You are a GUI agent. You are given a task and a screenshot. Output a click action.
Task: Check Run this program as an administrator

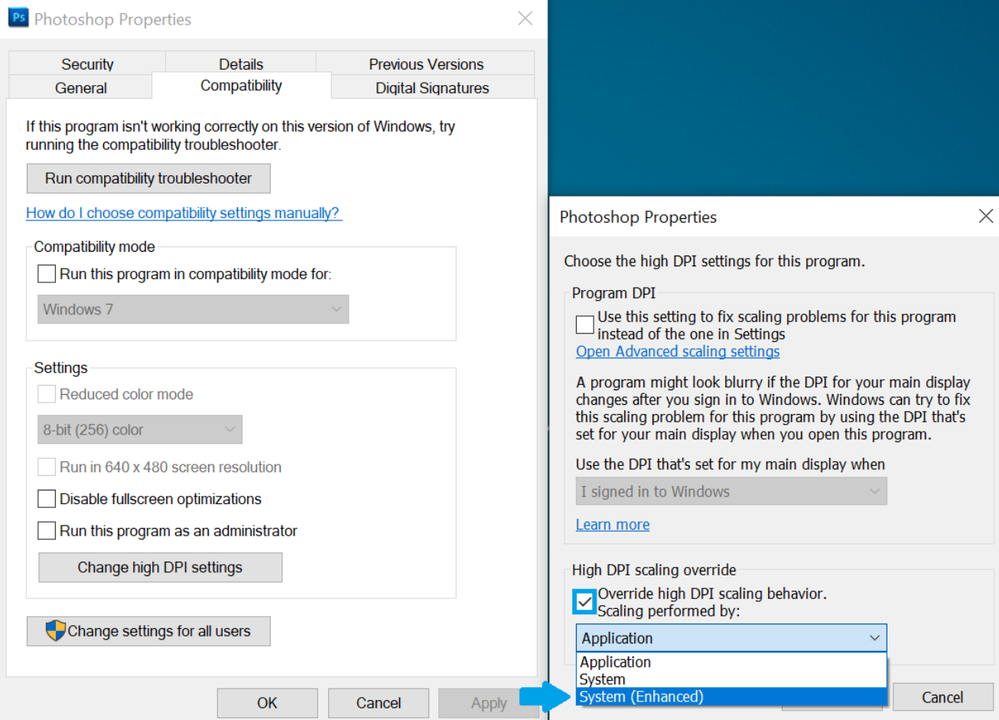47,530
